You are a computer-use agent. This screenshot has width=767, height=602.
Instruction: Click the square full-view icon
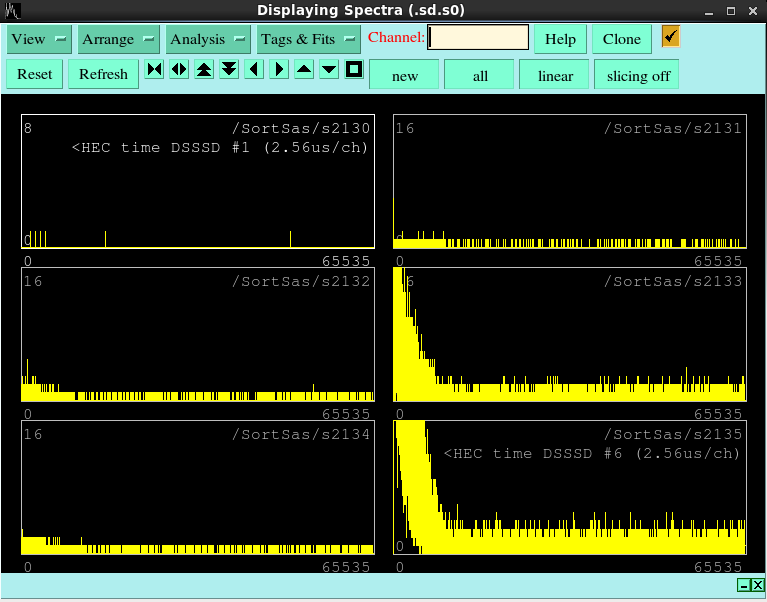click(354, 70)
